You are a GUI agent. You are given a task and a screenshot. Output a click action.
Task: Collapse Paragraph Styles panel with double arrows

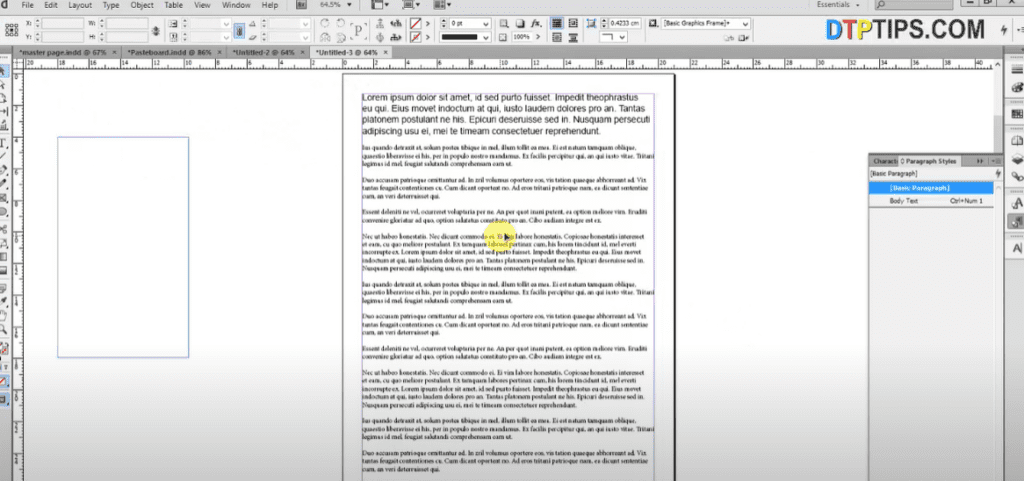(x=980, y=161)
